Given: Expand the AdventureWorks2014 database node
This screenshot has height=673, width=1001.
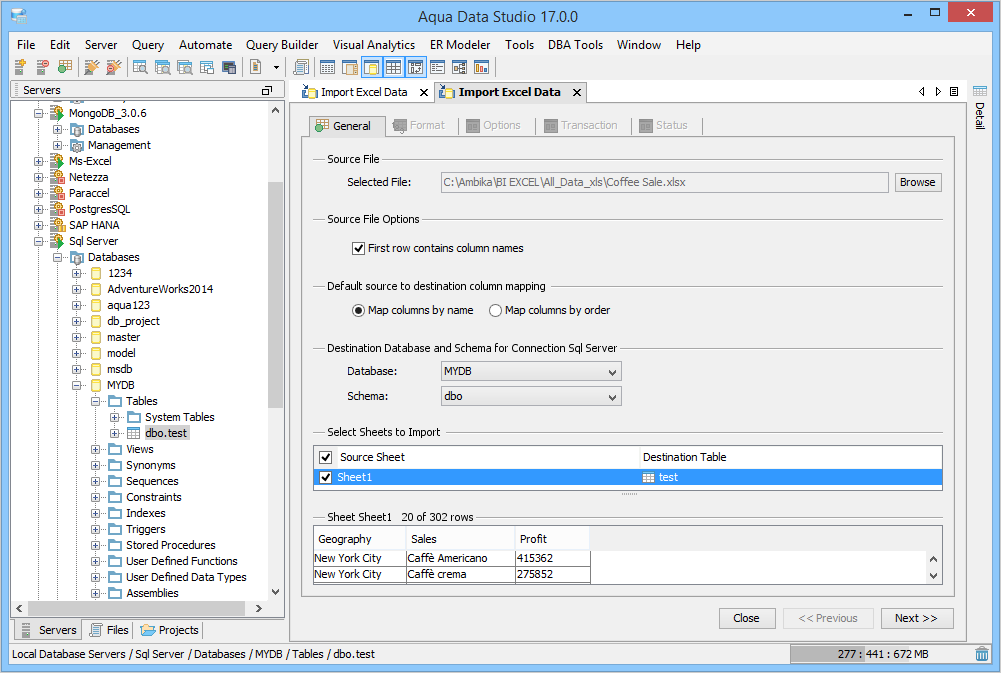Looking at the screenshot, I should [77, 289].
